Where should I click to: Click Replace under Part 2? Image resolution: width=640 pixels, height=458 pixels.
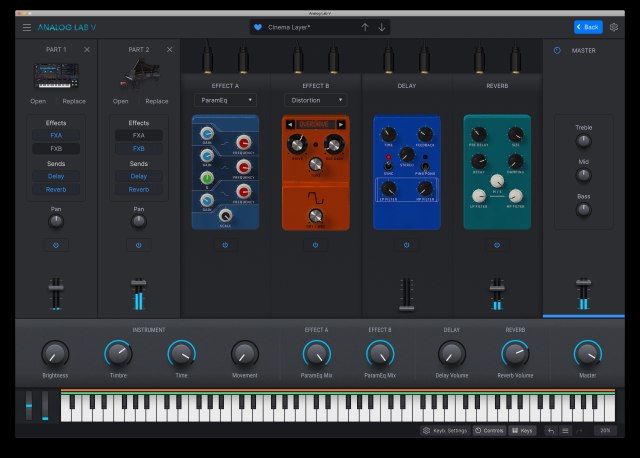coord(157,101)
